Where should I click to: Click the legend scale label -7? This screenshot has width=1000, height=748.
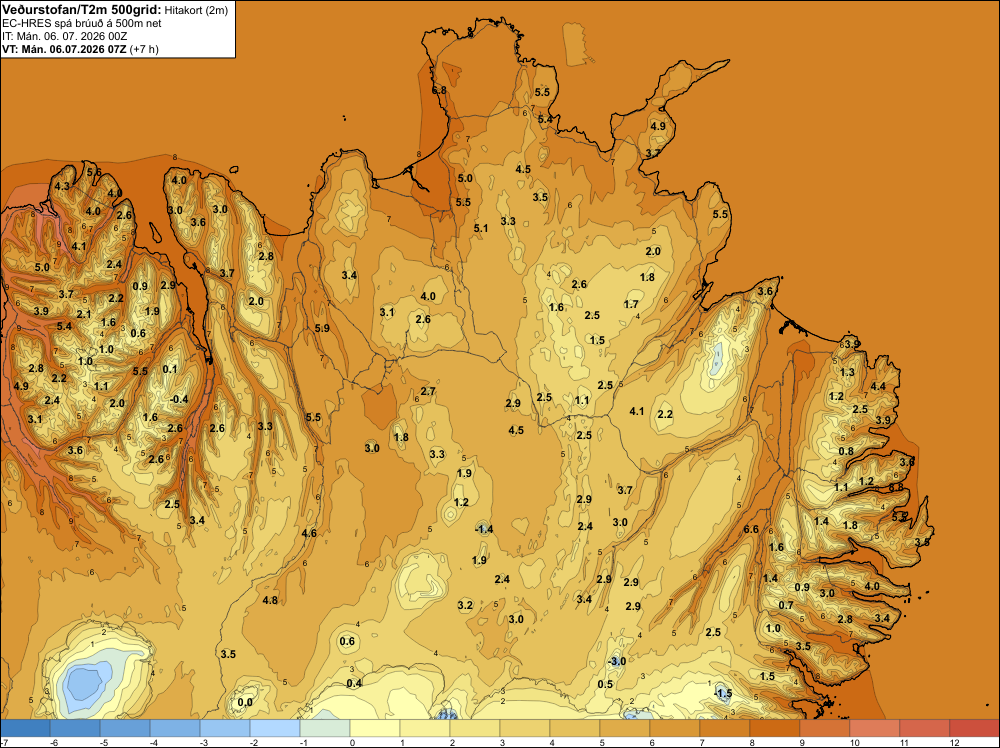tap(5, 743)
